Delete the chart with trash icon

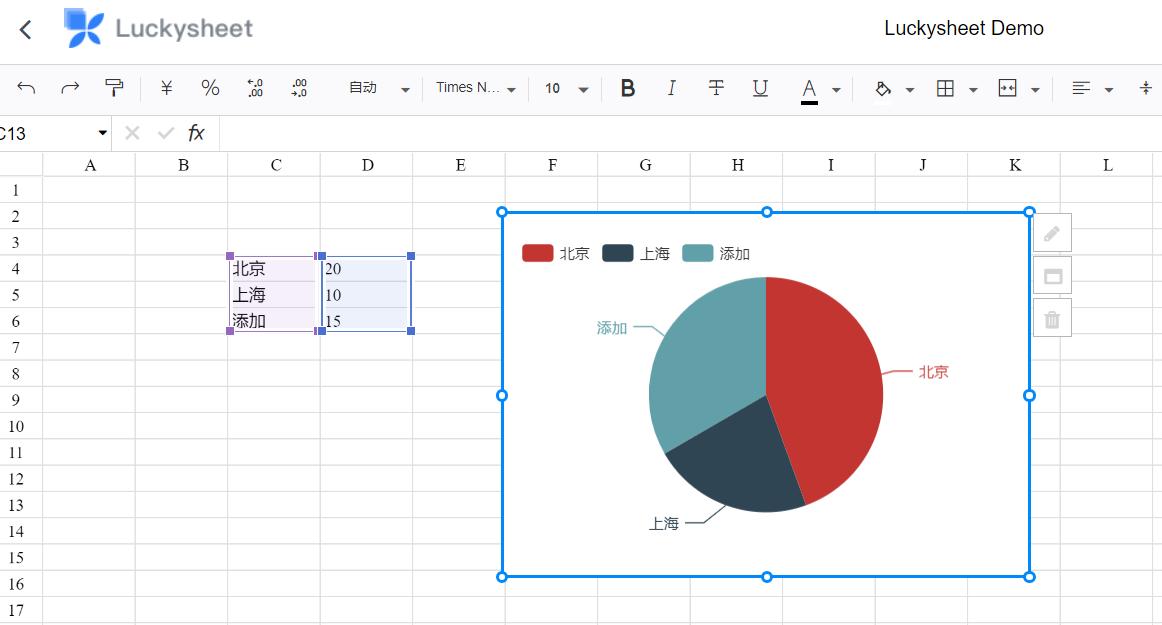coord(1052,319)
